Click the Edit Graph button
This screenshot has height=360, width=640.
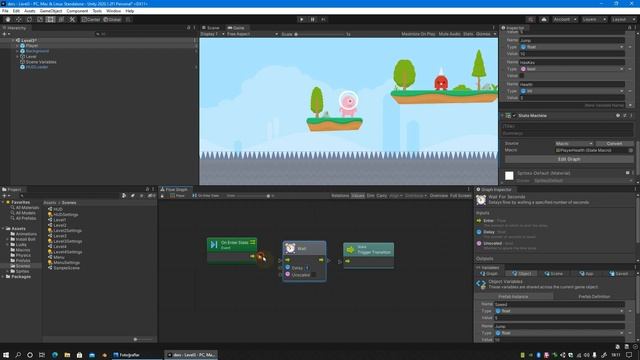(x=569, y=159)
